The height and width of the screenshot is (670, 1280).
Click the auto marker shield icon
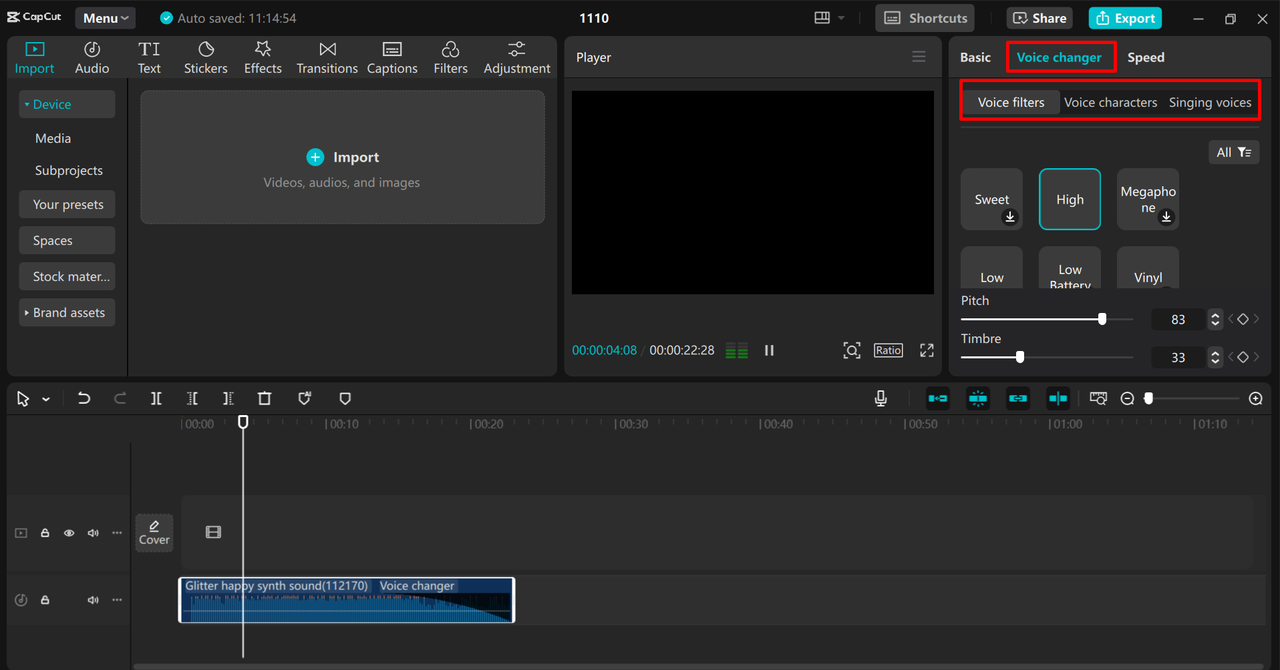[x=305, y=398]
